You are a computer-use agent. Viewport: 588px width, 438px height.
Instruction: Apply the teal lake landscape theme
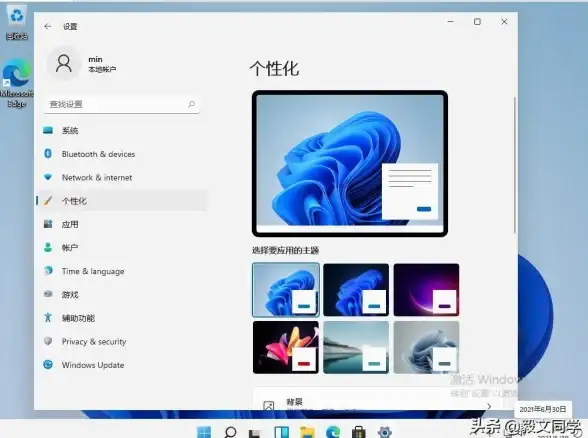[356, 347]
